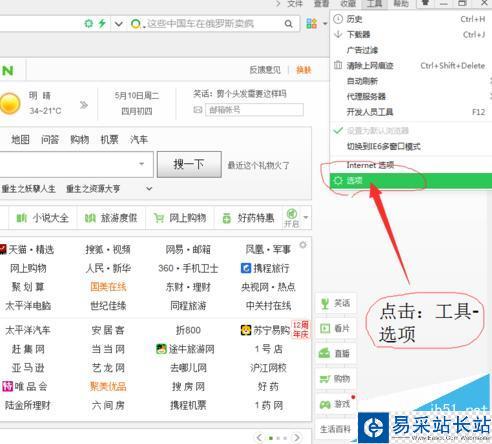
Task: Choose 清除上网痕迹 in the tools menu
Action: tap(411, 65)
